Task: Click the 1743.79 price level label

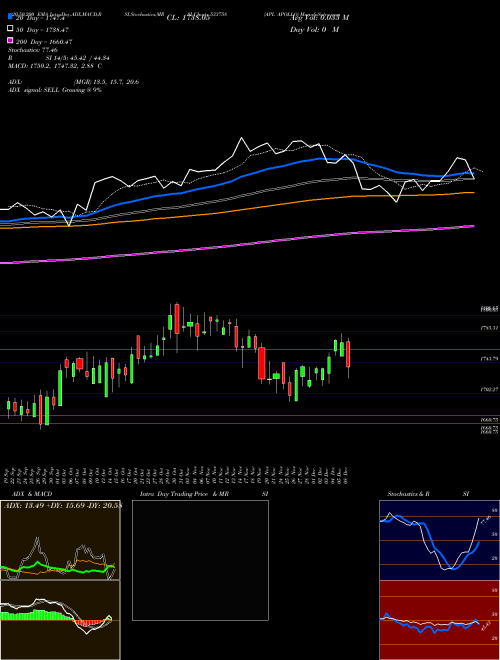Action: (490, 359)
